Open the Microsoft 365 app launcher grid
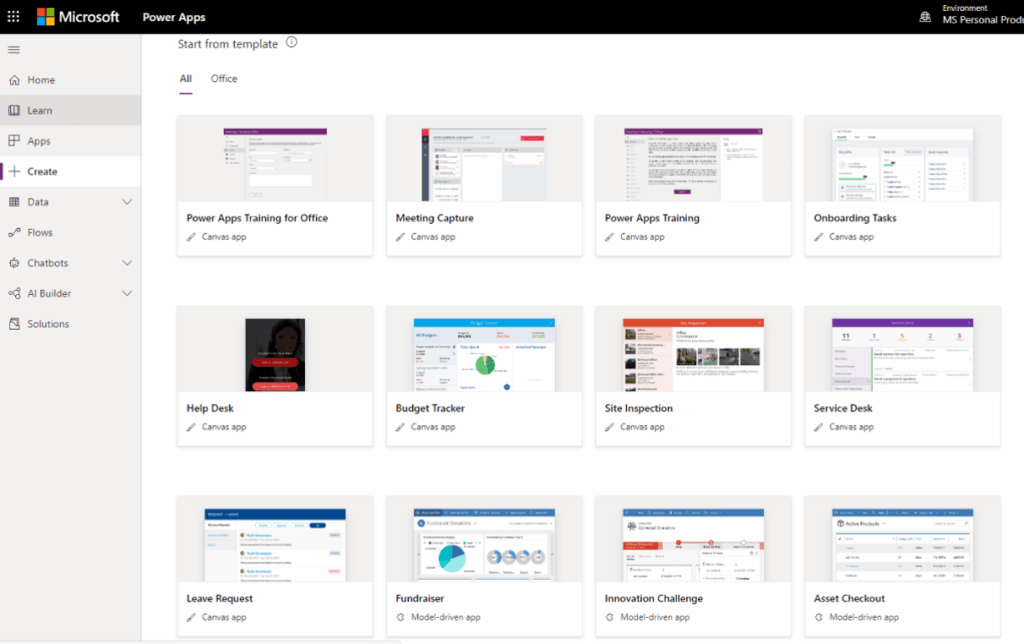This screenshot has height=644, width=1024. [13, 16]
